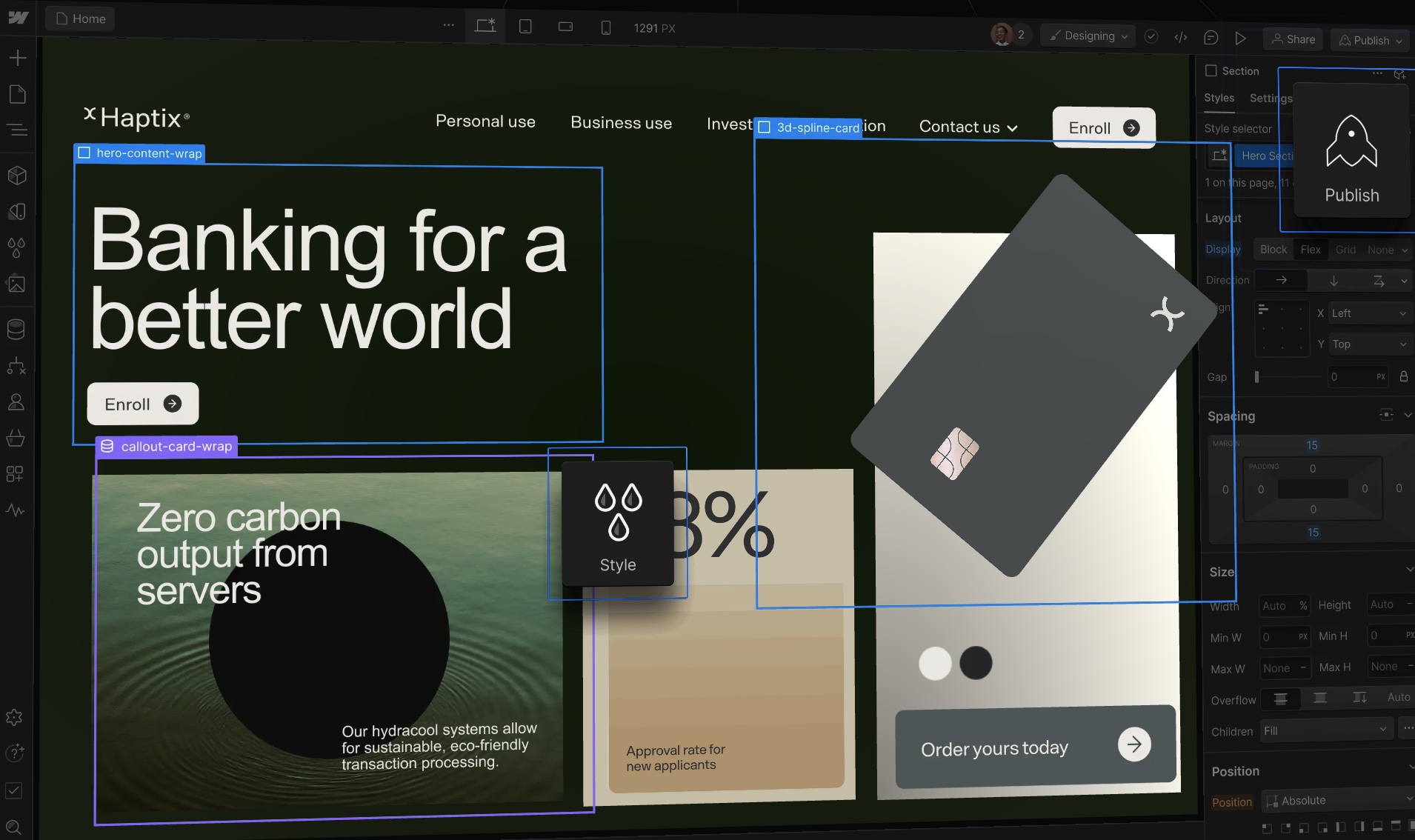Open the Assets image icon
Image resolution: width=1415 pixels, height=840 pixels.
pos(16,284)
